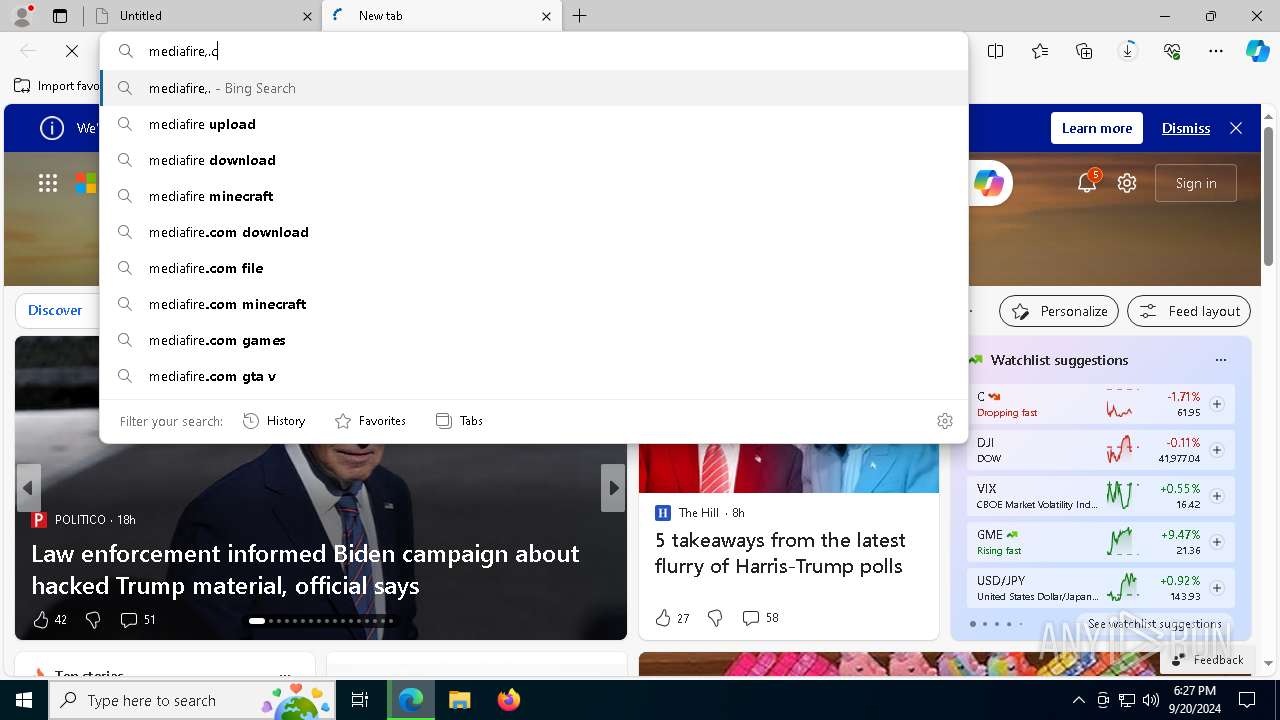Open the Windows Start menu
Viewport: 1280px width, 720px height.
pos(24,700)
